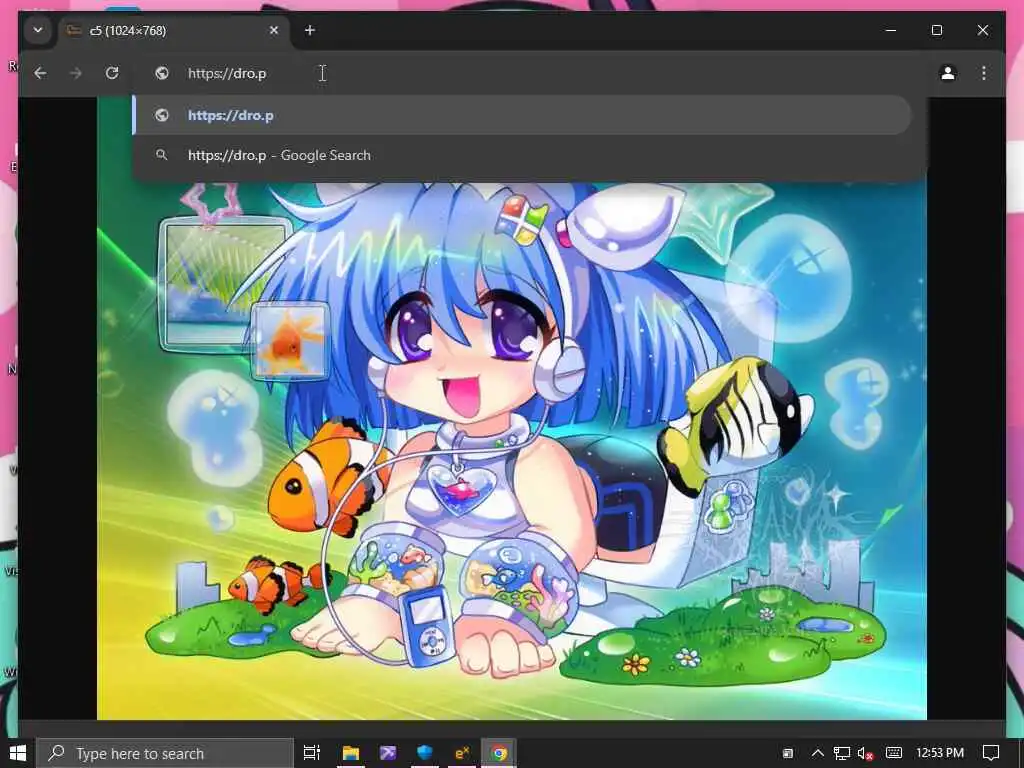Click the Forward navigation arrow
1024x768 pixels.
point(76,73)
